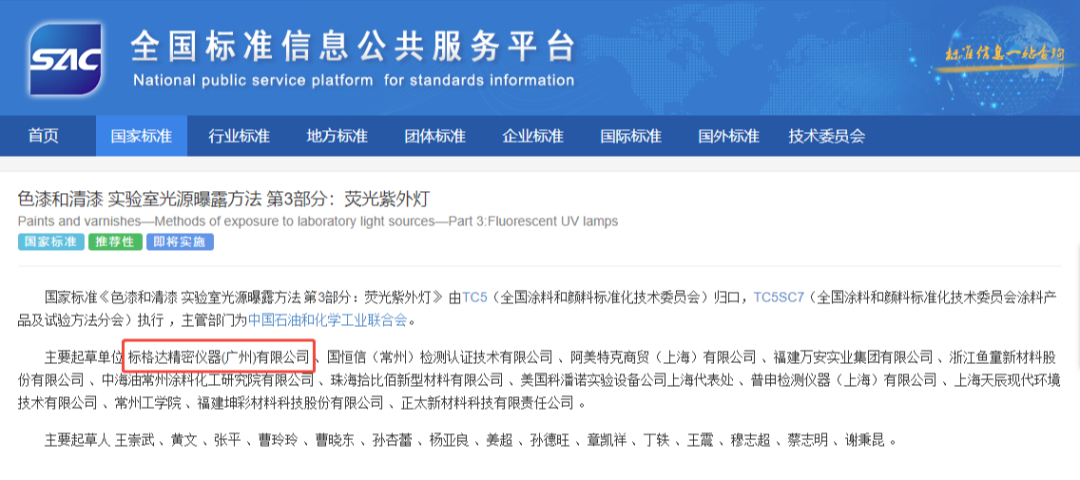Screen dimensions: 1080x480
Task: Click the 推荐性 green tag badge
Action: point(114,242)
